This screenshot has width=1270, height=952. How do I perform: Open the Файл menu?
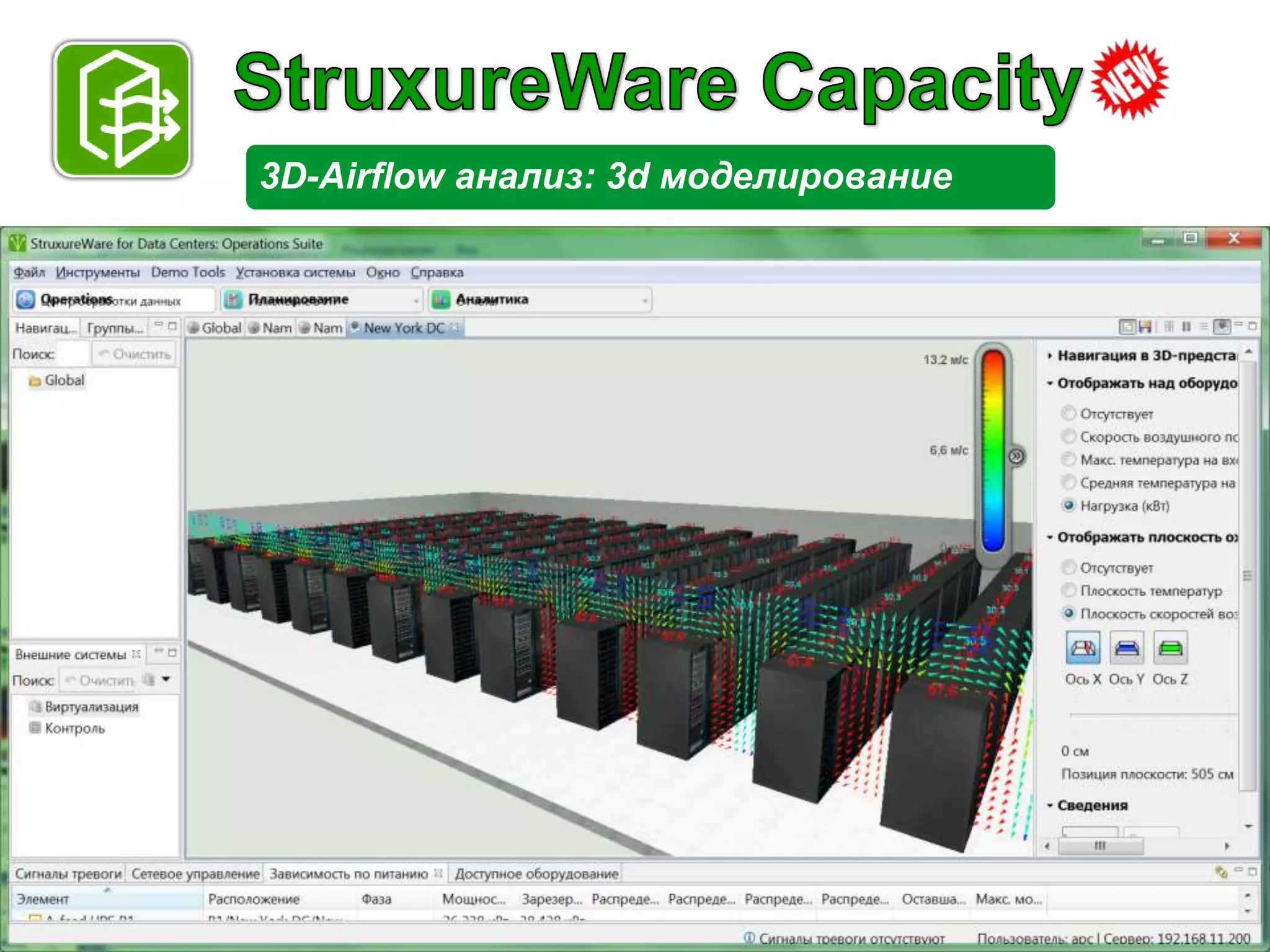point(29,272)
